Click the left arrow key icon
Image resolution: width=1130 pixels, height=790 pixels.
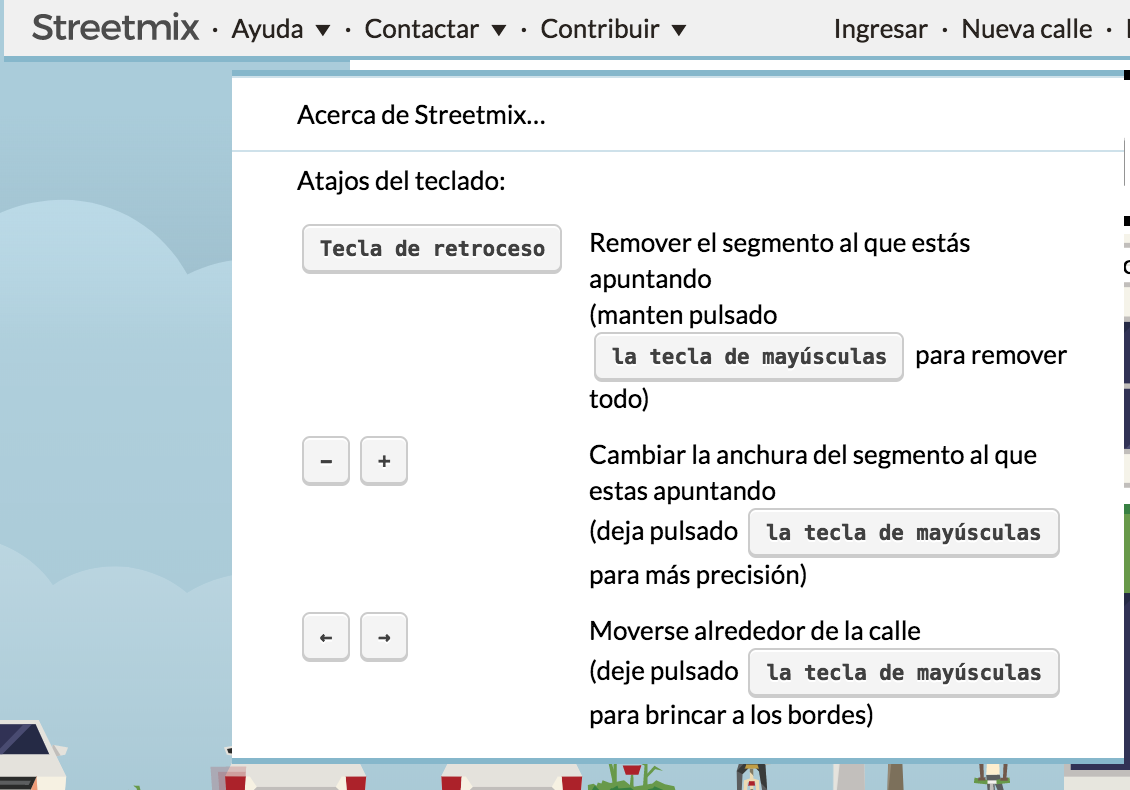pos(325,637)
